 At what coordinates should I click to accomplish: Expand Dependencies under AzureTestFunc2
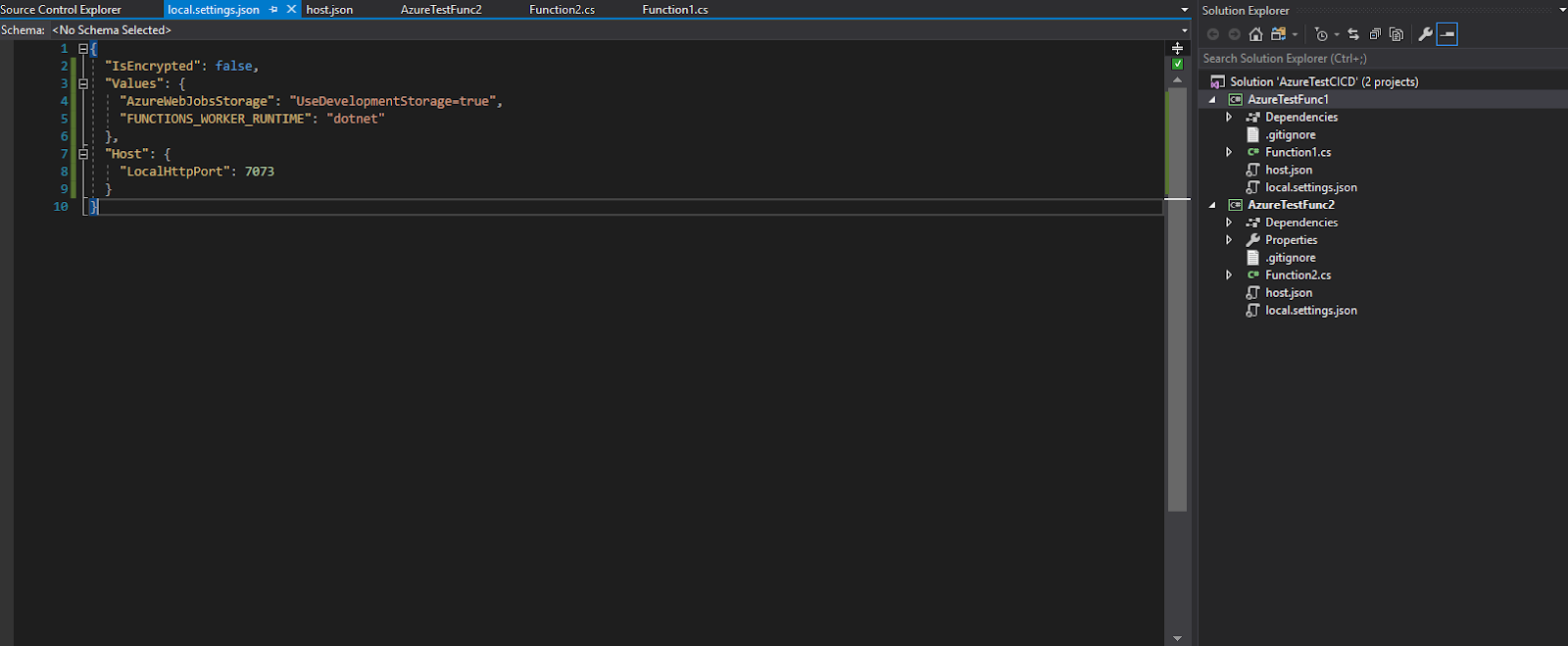pos(1229,223)
